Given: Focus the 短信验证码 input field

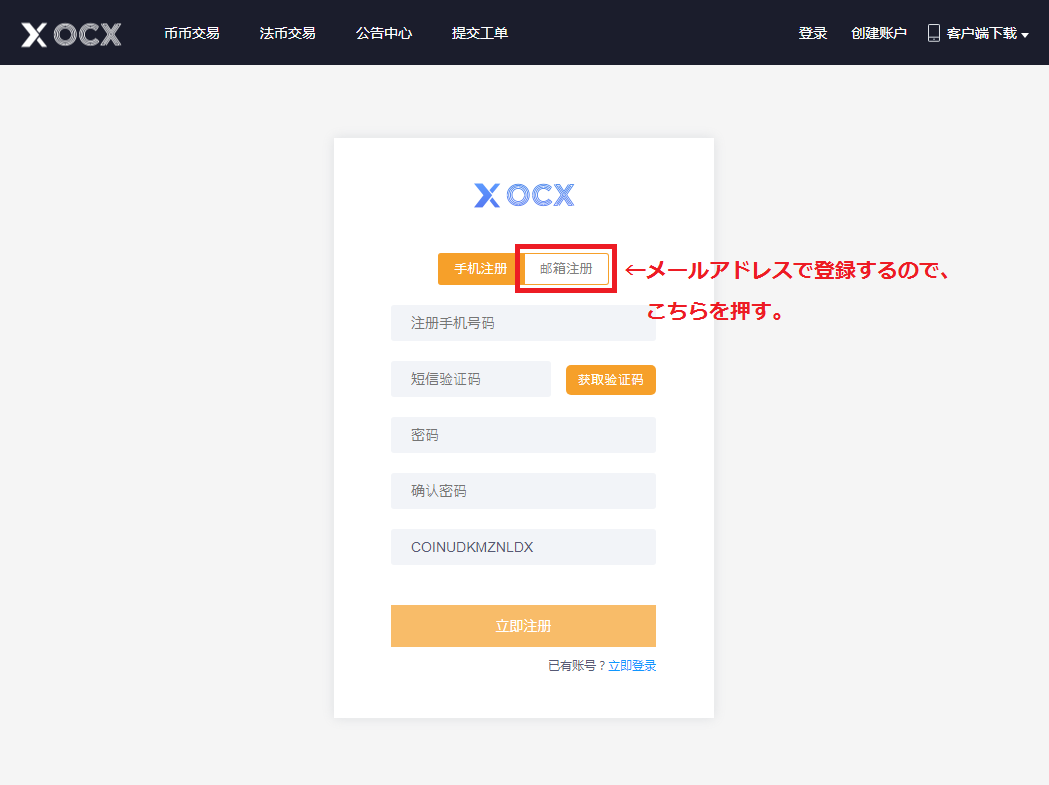Looking at the screenshot, I should [471, 379].
